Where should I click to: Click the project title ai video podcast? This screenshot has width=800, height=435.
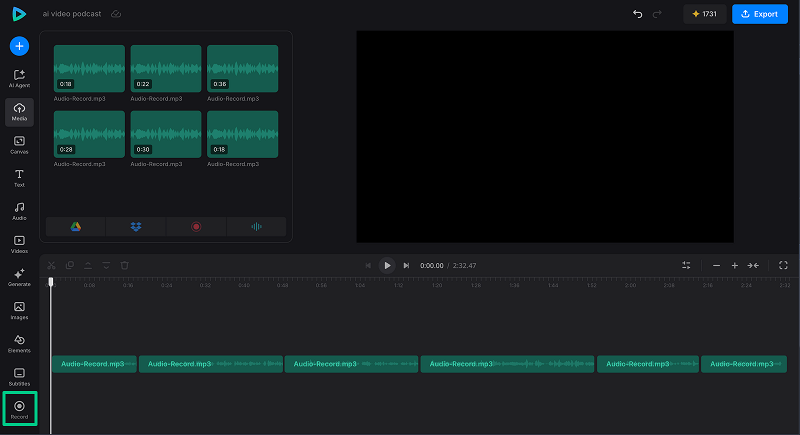72,14
